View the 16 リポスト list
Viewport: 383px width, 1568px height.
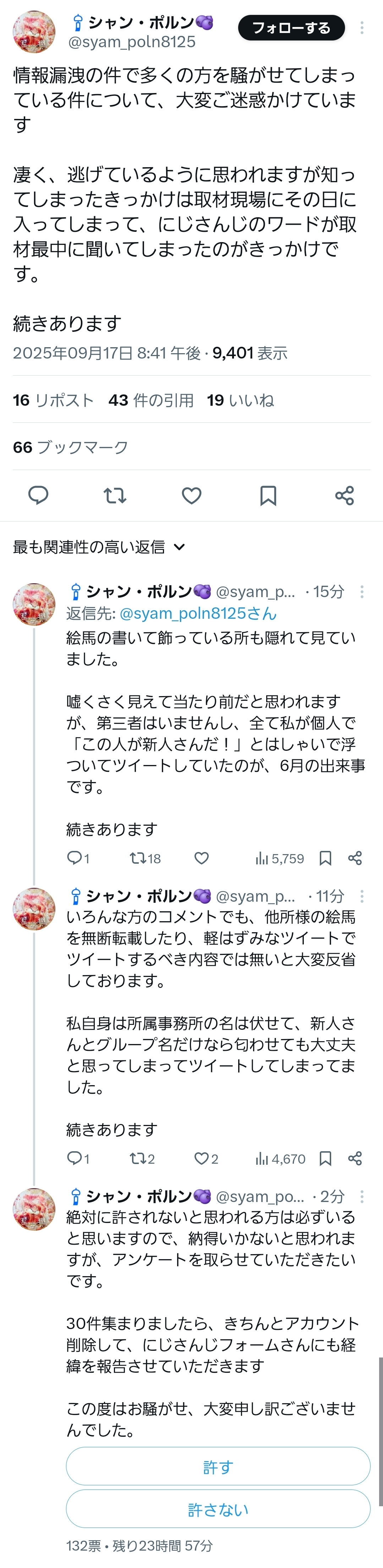[x=53, y=400]
